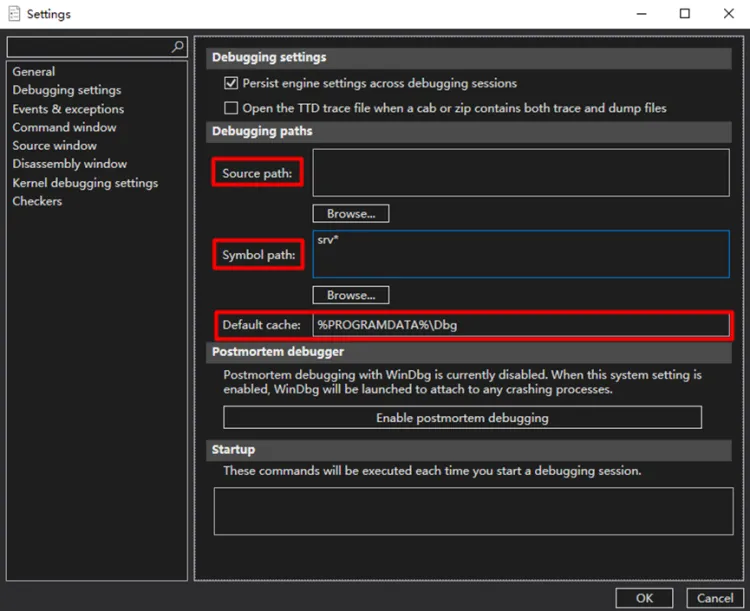Click the Symbol path text box
This screenshot has height=611, width=750.
coord(521,254)
